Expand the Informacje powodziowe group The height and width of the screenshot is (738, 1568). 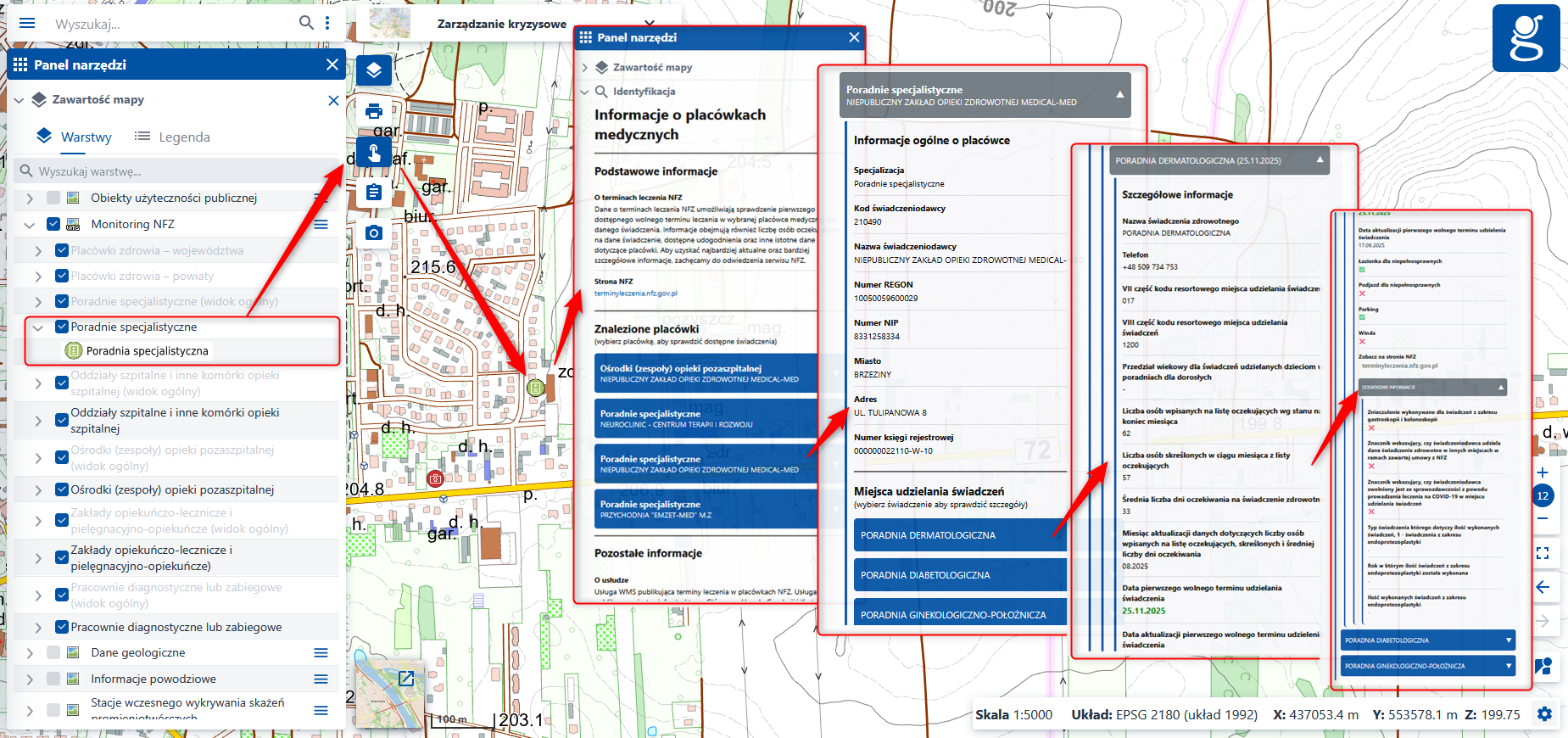pos(30,679)
